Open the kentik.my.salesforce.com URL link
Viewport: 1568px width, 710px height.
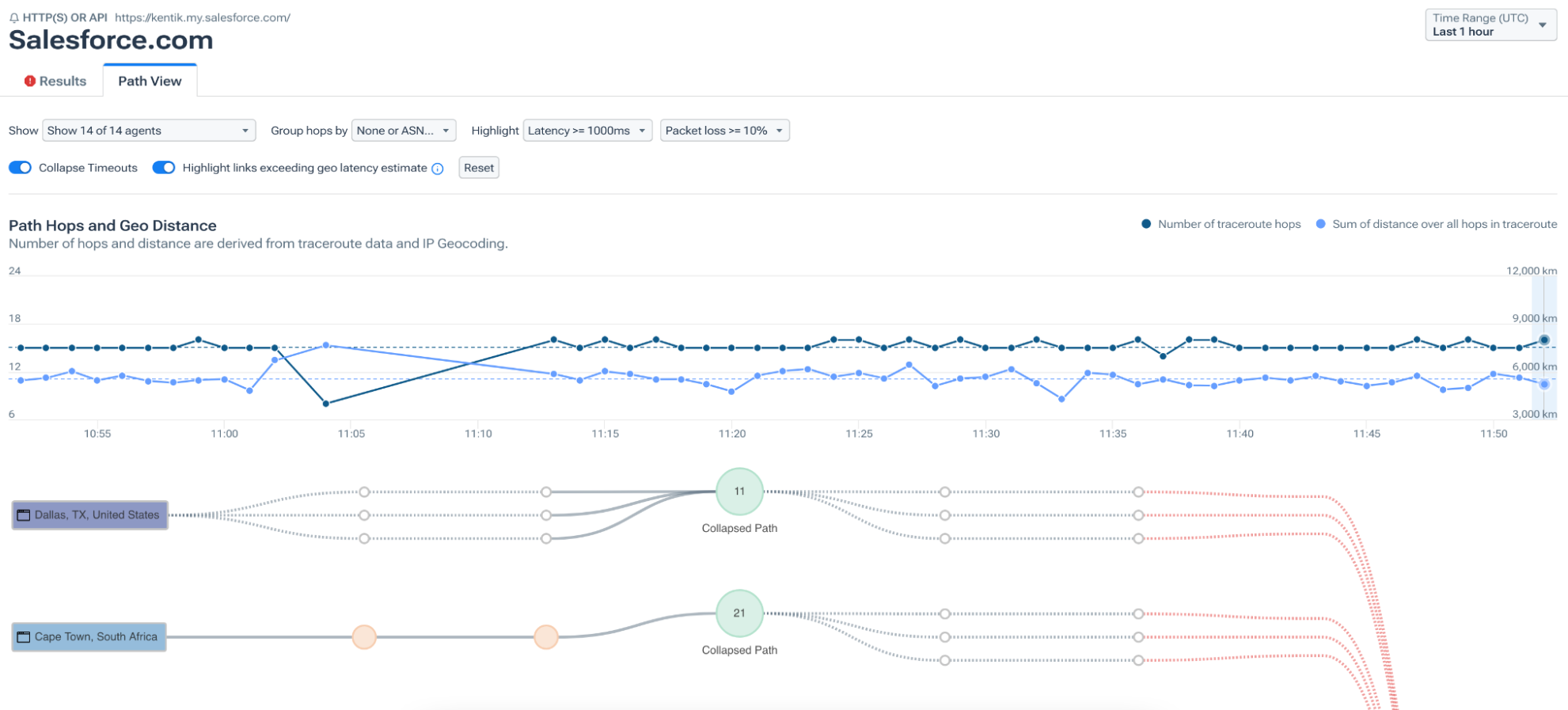203,17
